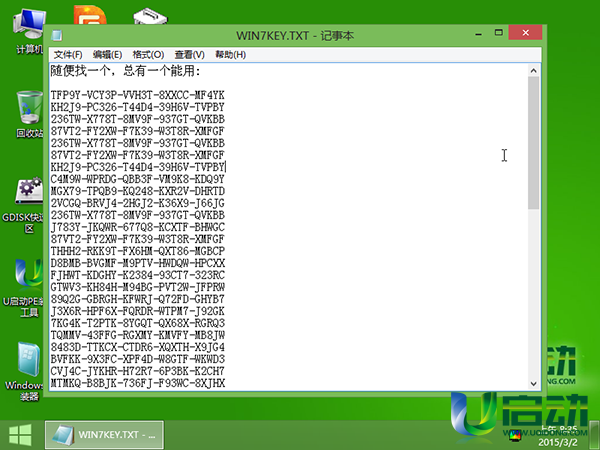Open the 查看(V) menu
600x450 pixels.
189,55
